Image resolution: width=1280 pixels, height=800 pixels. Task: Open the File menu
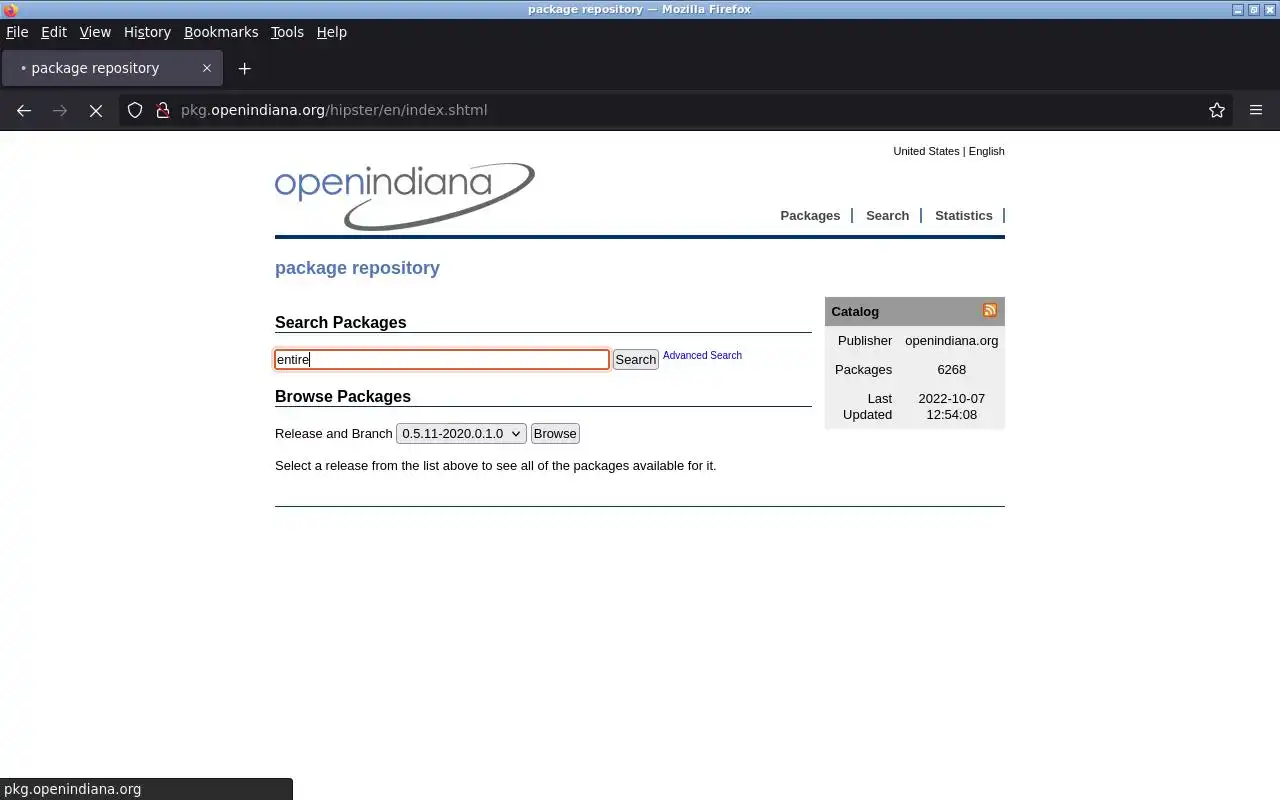(x=17, y=32)
